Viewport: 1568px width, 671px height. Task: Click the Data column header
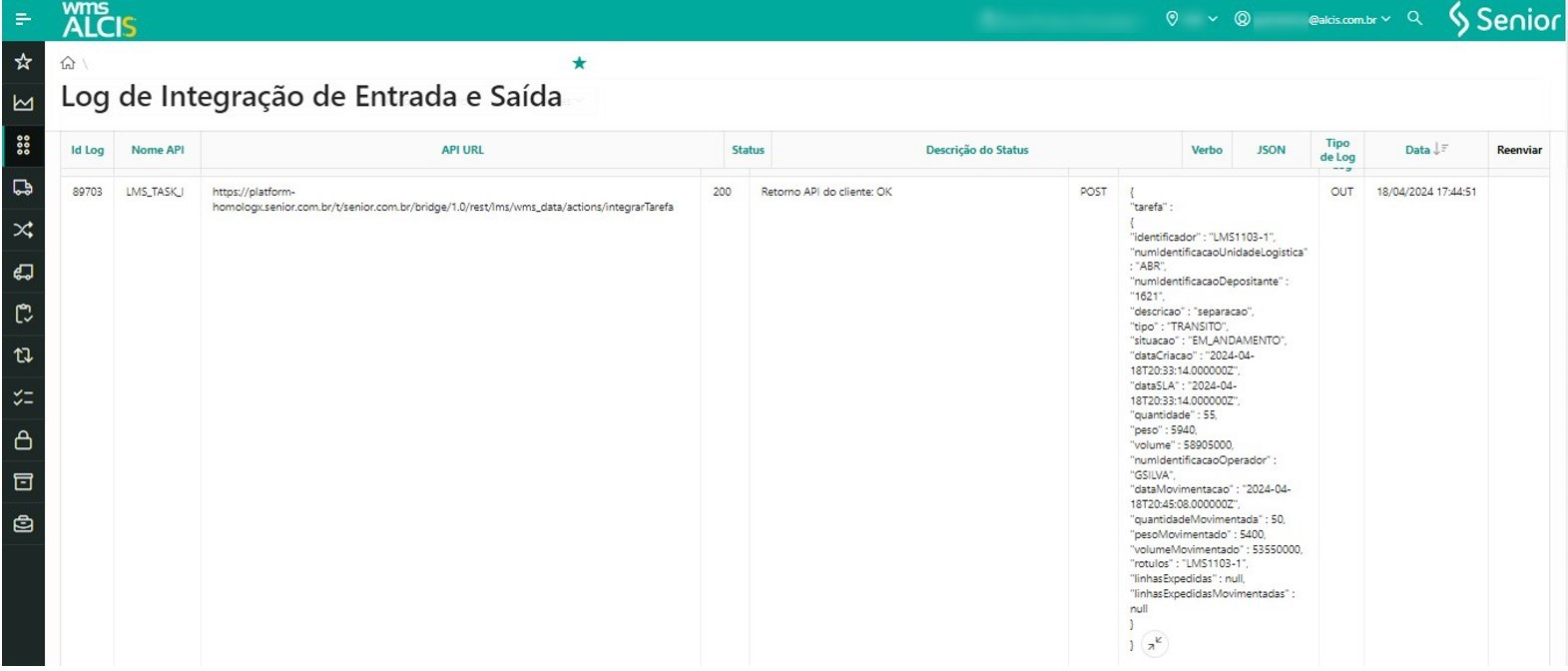pyautogui.click(x=1417, y=150)
